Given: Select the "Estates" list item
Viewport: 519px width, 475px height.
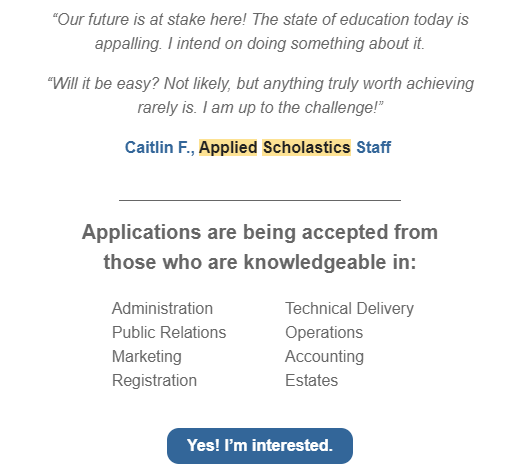Looking at the screenshot, I should (x=311, y=380).
